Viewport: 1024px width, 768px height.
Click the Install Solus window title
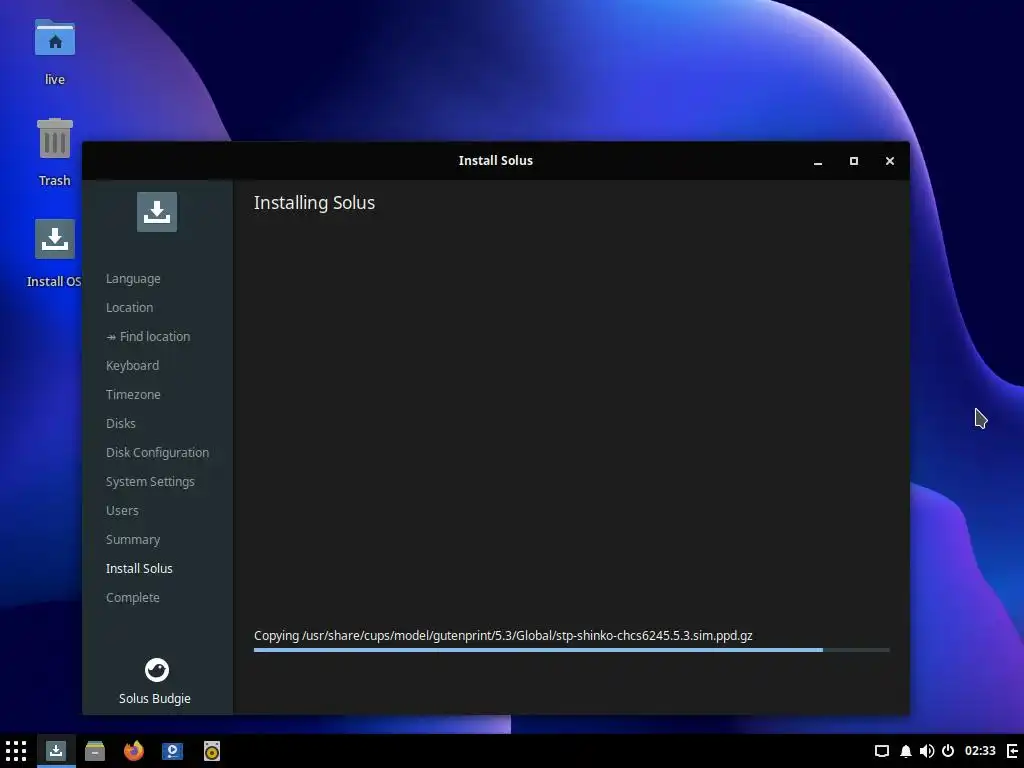pos(496,161)
